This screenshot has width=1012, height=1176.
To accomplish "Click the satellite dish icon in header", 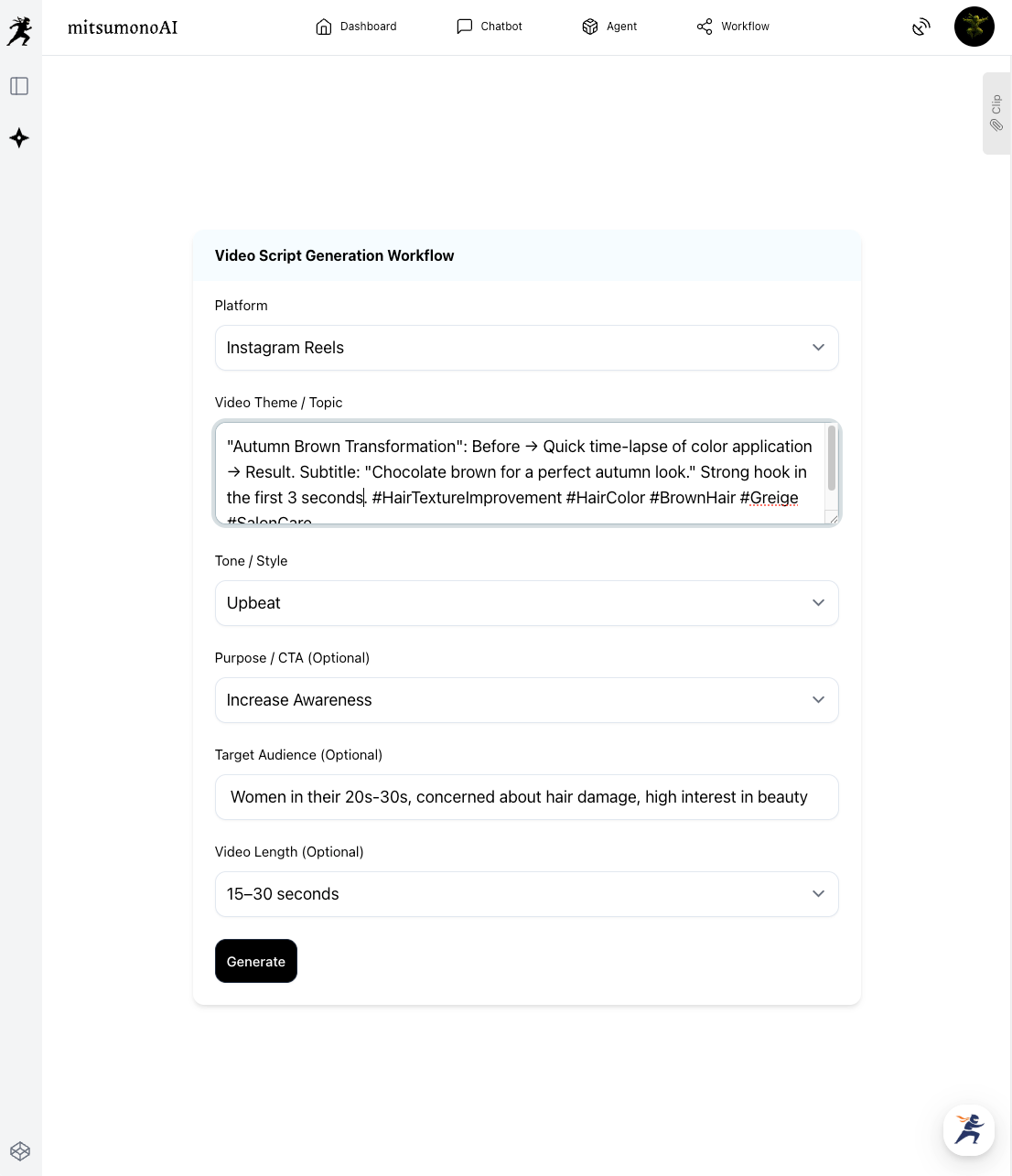I will (x=921, y=27).
